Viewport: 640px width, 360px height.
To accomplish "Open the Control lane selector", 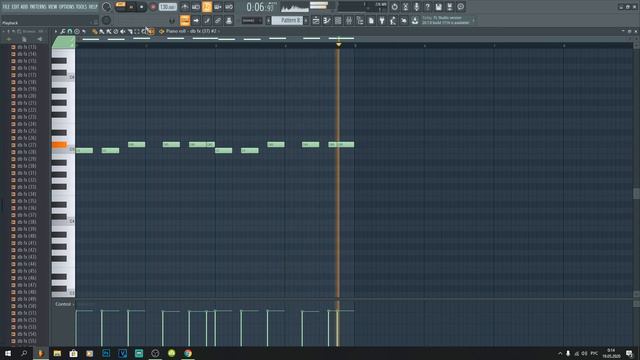I will (x=64, y=304).
